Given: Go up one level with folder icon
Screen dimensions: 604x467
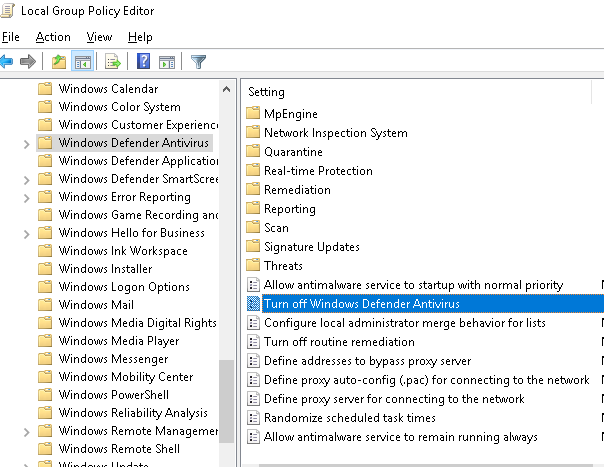Looking at the screenshot, I should click(59, 61).
